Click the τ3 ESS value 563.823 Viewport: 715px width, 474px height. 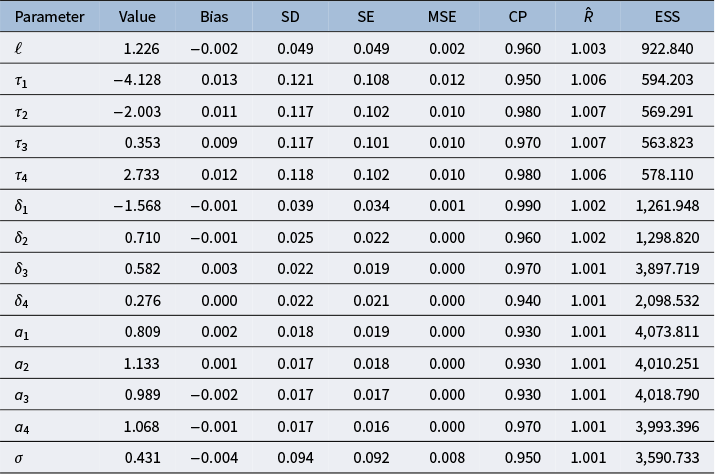[667, 143]
